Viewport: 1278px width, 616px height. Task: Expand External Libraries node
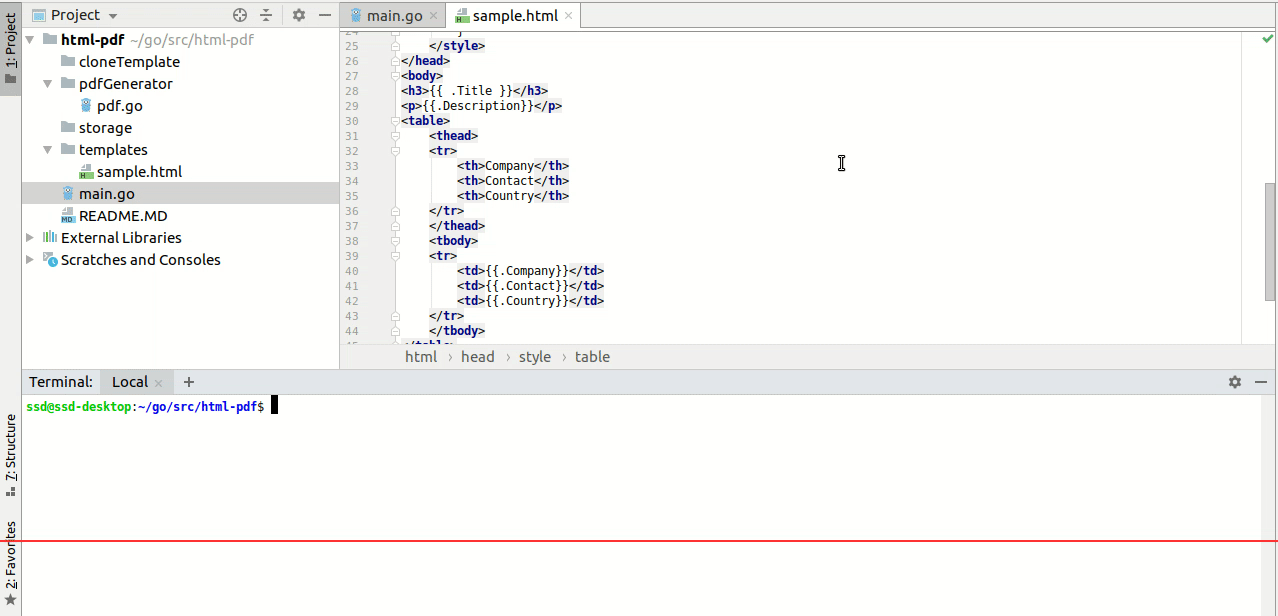pyautogui.click(x=30, y=238)
